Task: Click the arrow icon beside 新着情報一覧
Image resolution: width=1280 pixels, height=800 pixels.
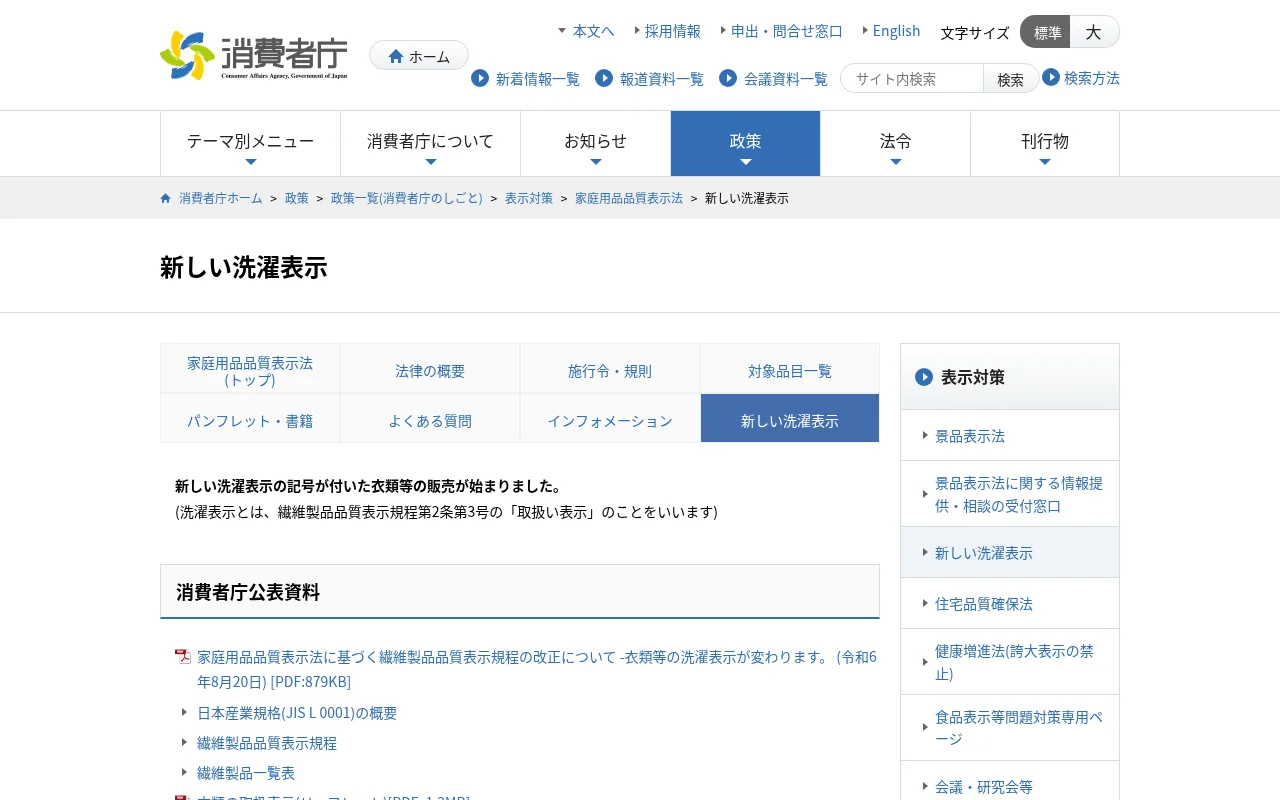Action: click(480, 78)
